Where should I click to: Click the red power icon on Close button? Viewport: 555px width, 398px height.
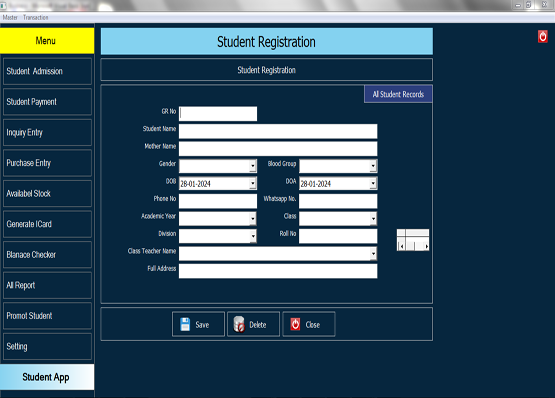(295, 324)
